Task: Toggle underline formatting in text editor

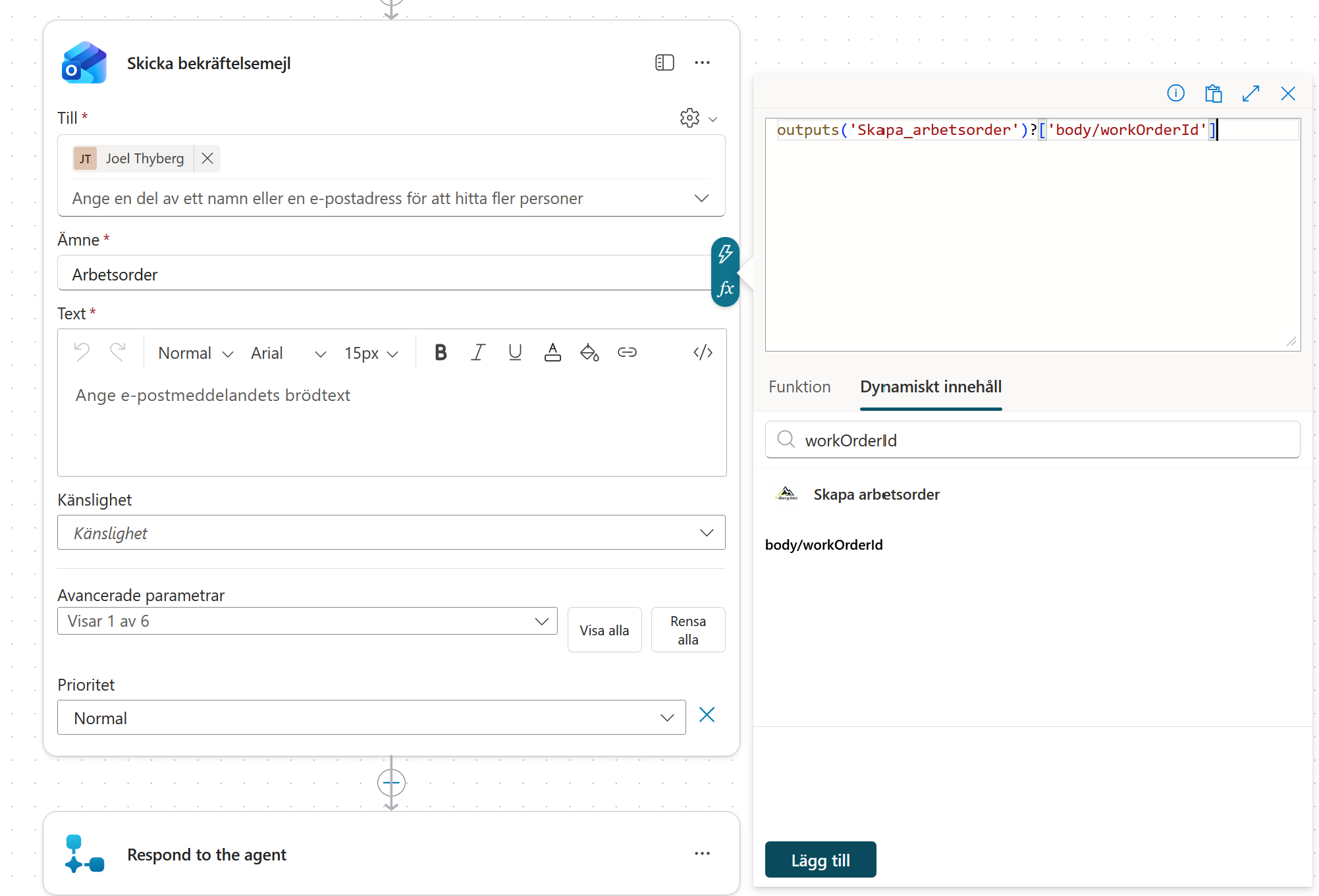Action: 515,353
